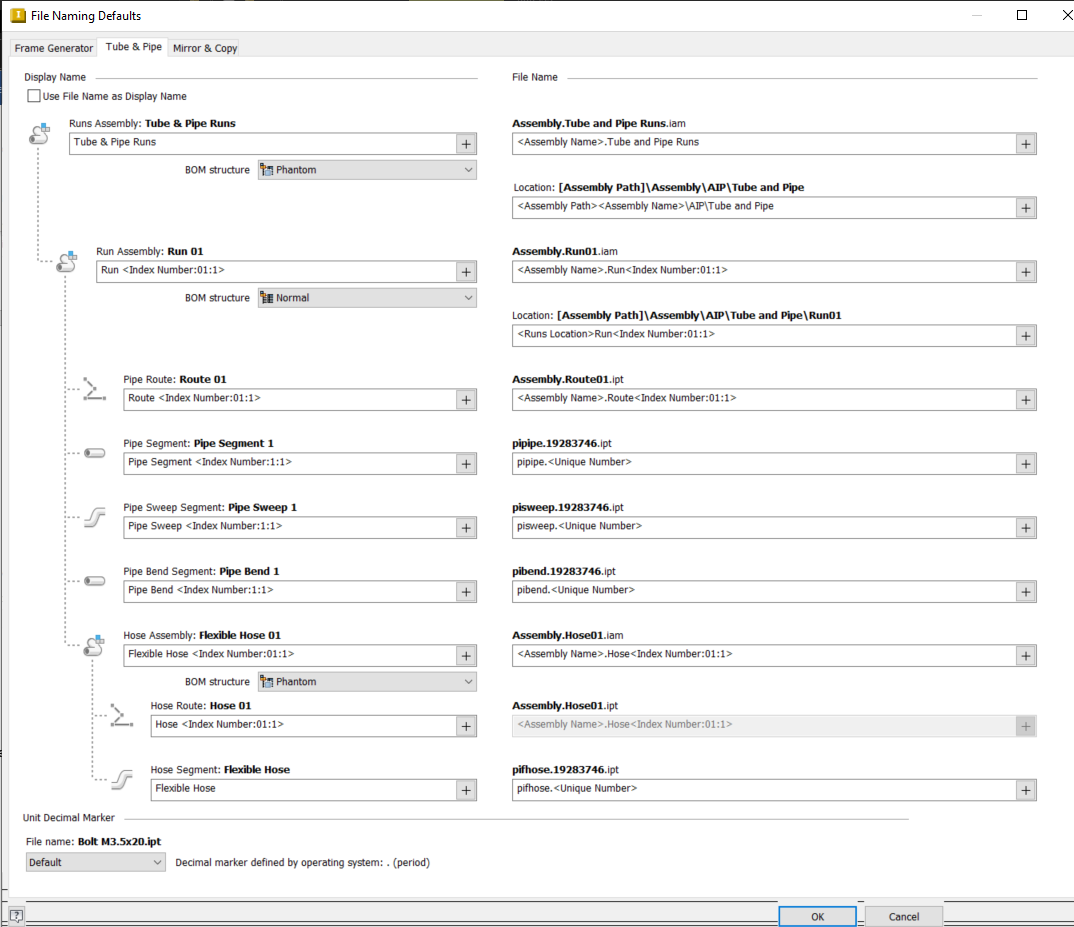Edit the Assembly Name.Route file name field
This screenshot has width=1074, height=927.
pos(764,400)
